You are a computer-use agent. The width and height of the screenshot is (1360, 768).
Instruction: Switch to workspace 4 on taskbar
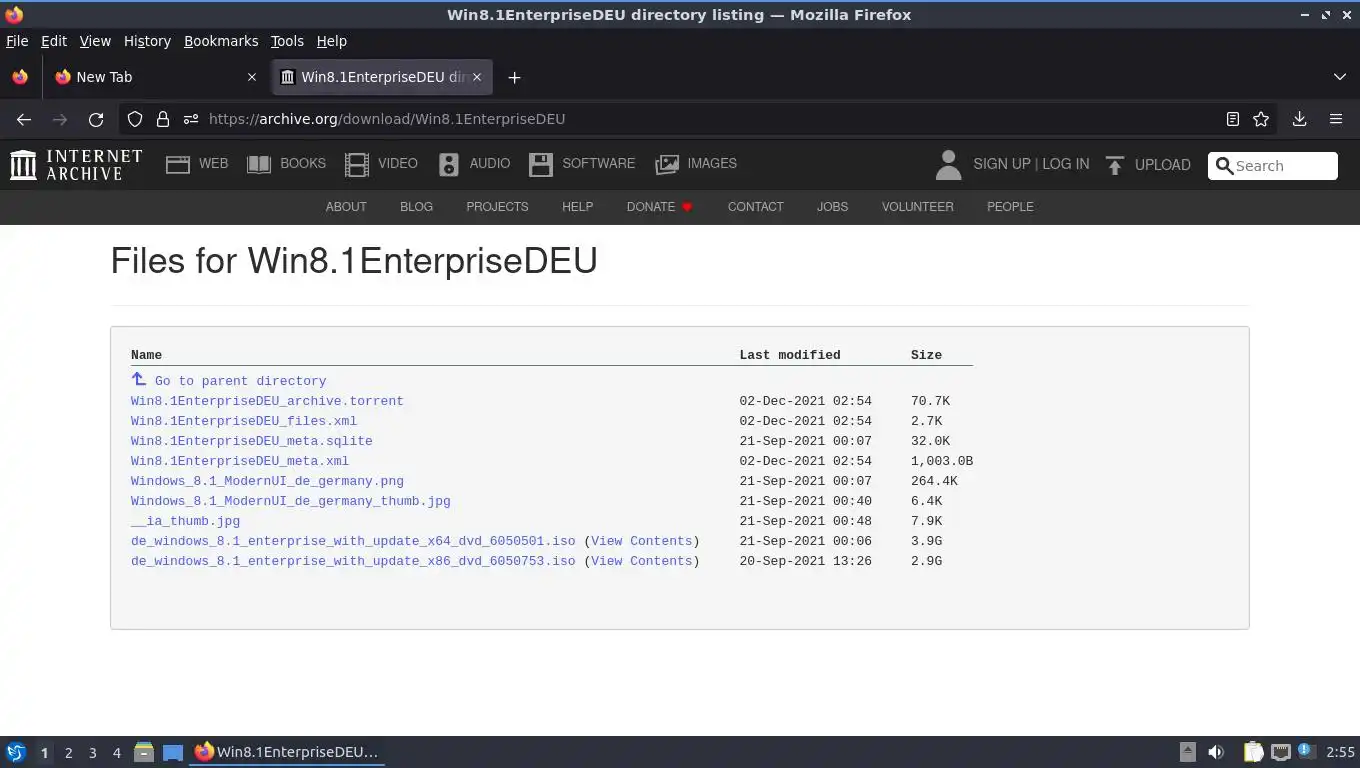click(116, 752)
